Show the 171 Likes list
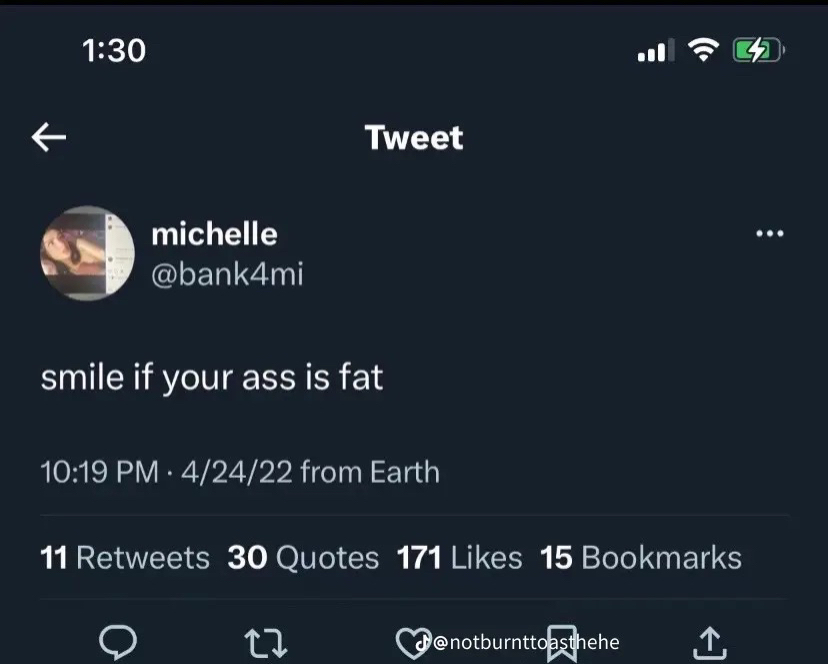This screenshot has height=664, width=828. [x=459, y=557]
